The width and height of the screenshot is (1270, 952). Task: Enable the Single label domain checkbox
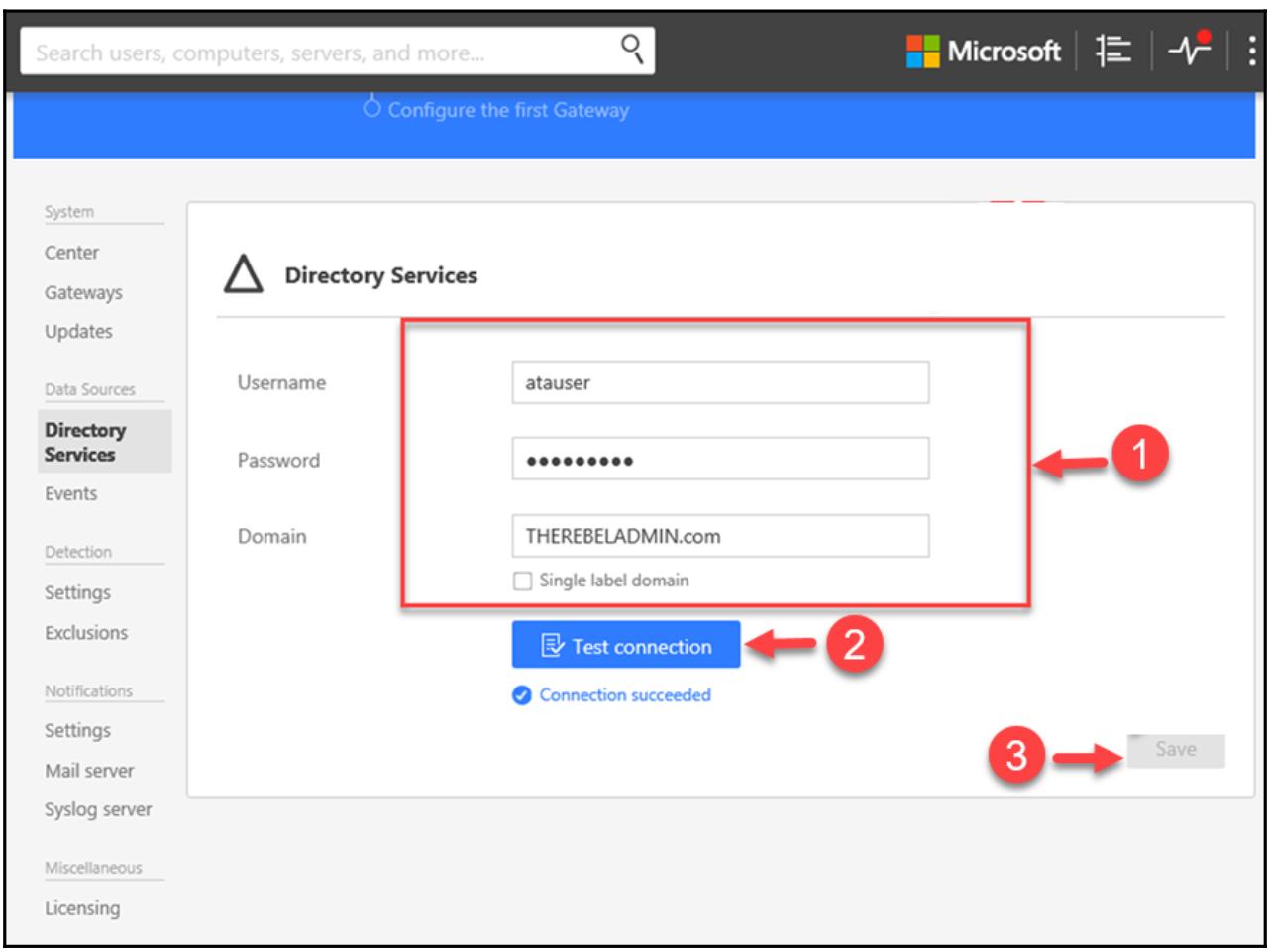(522, 582)
